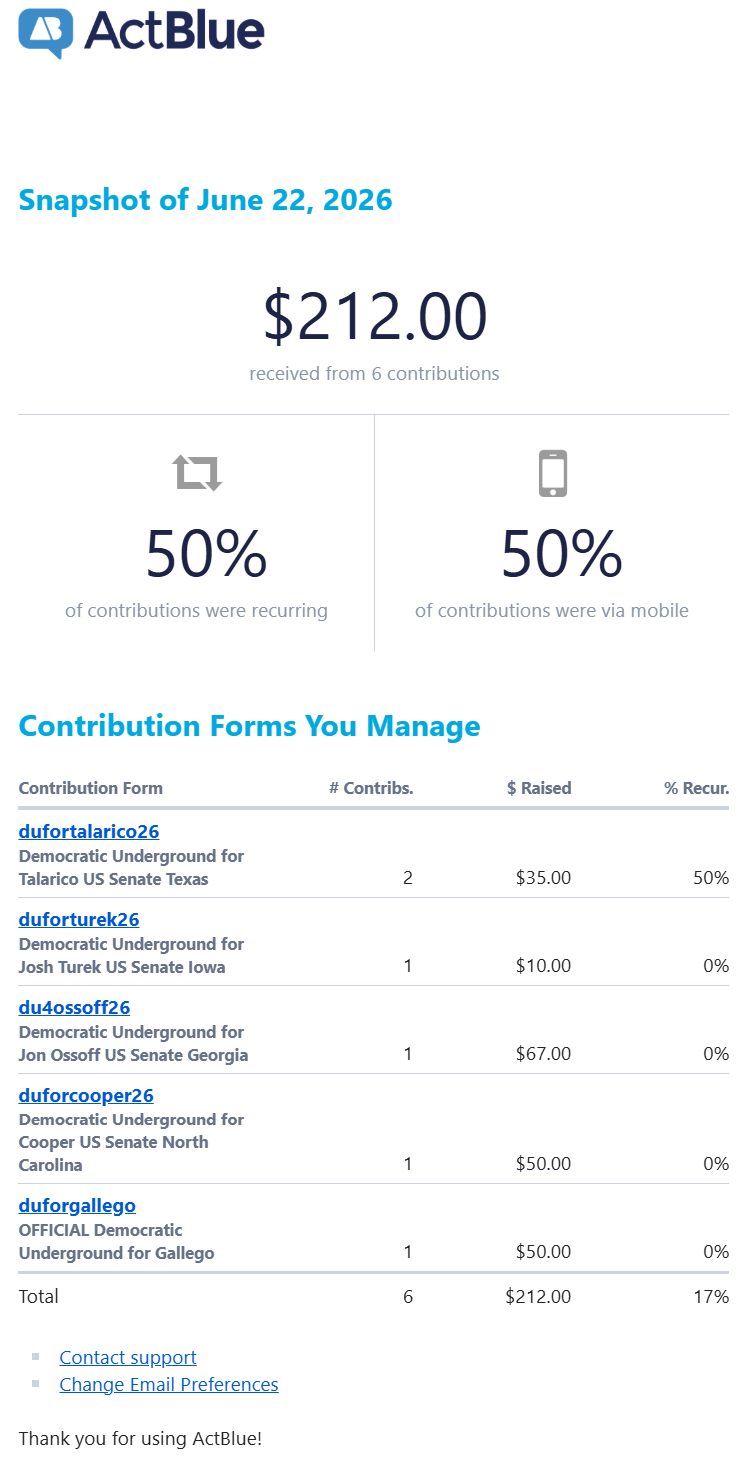The height and width of the screenshot is (1458, 740).
Task: Click the 17% total recurring value
Action: click(711, 1296)
